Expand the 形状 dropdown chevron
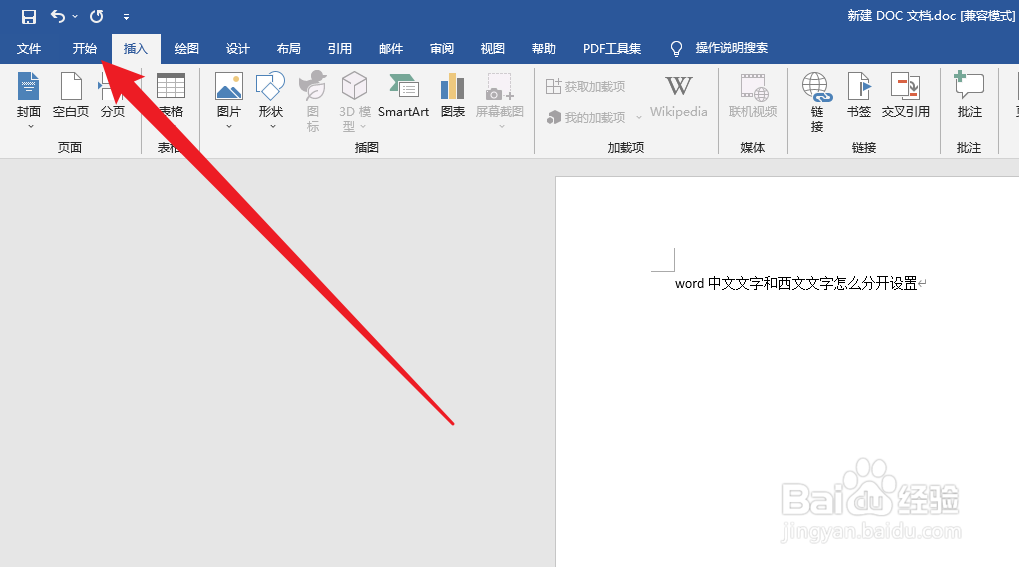Viewport: 1019px width, 567px height. 273,127
